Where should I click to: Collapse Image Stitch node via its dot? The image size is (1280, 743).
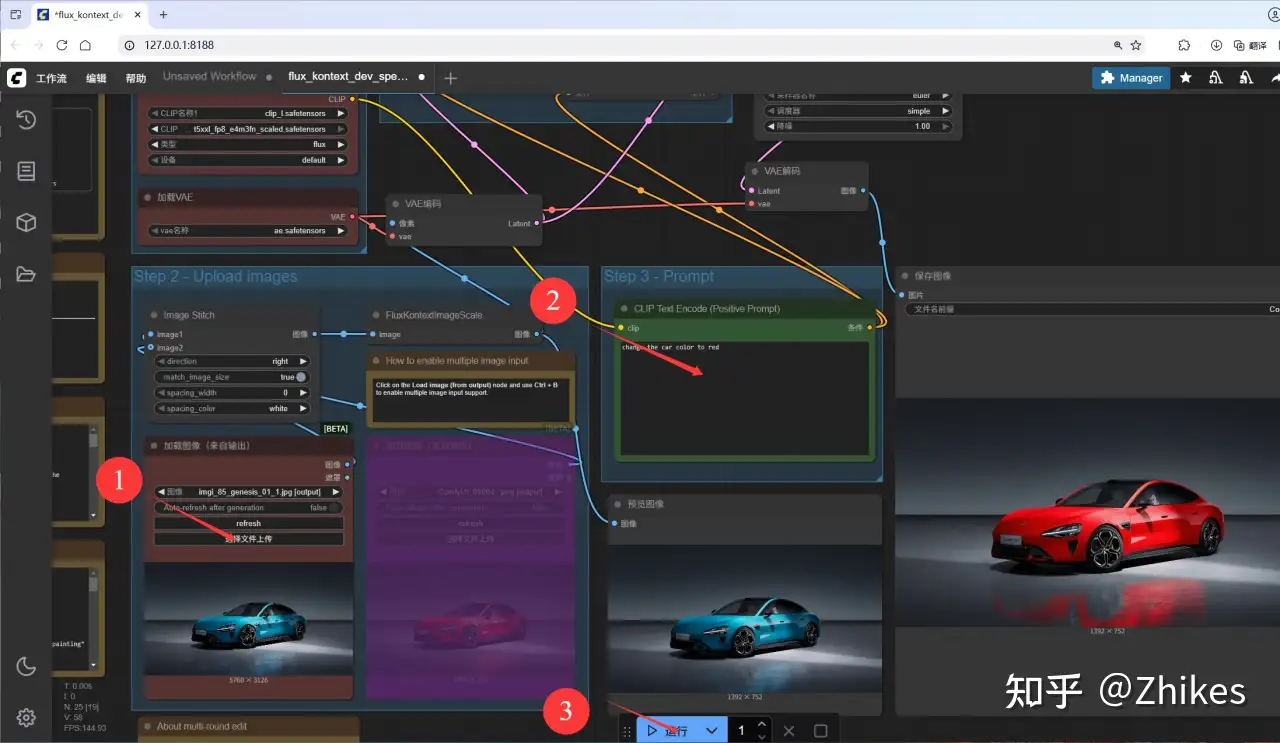coord(153,315)
